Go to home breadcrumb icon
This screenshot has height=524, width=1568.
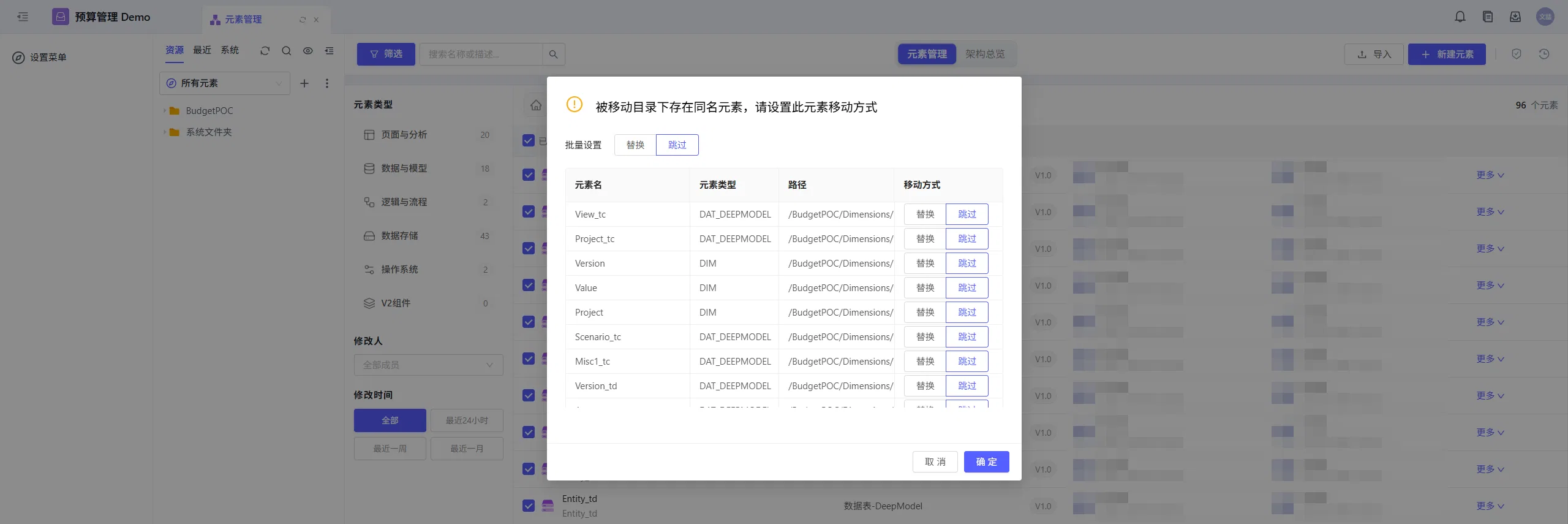coord(536,105)
